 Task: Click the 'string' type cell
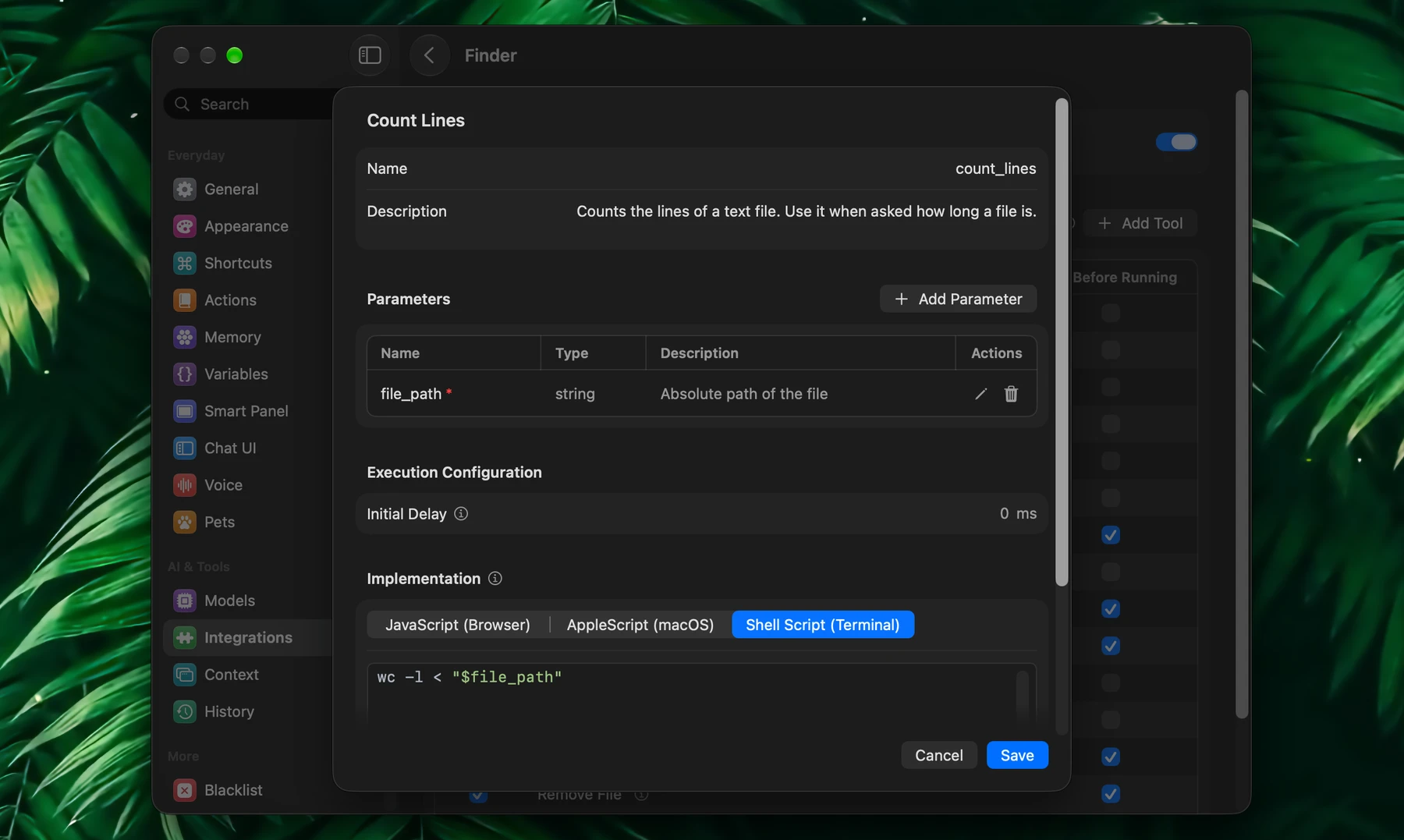[x=593, y=394]
